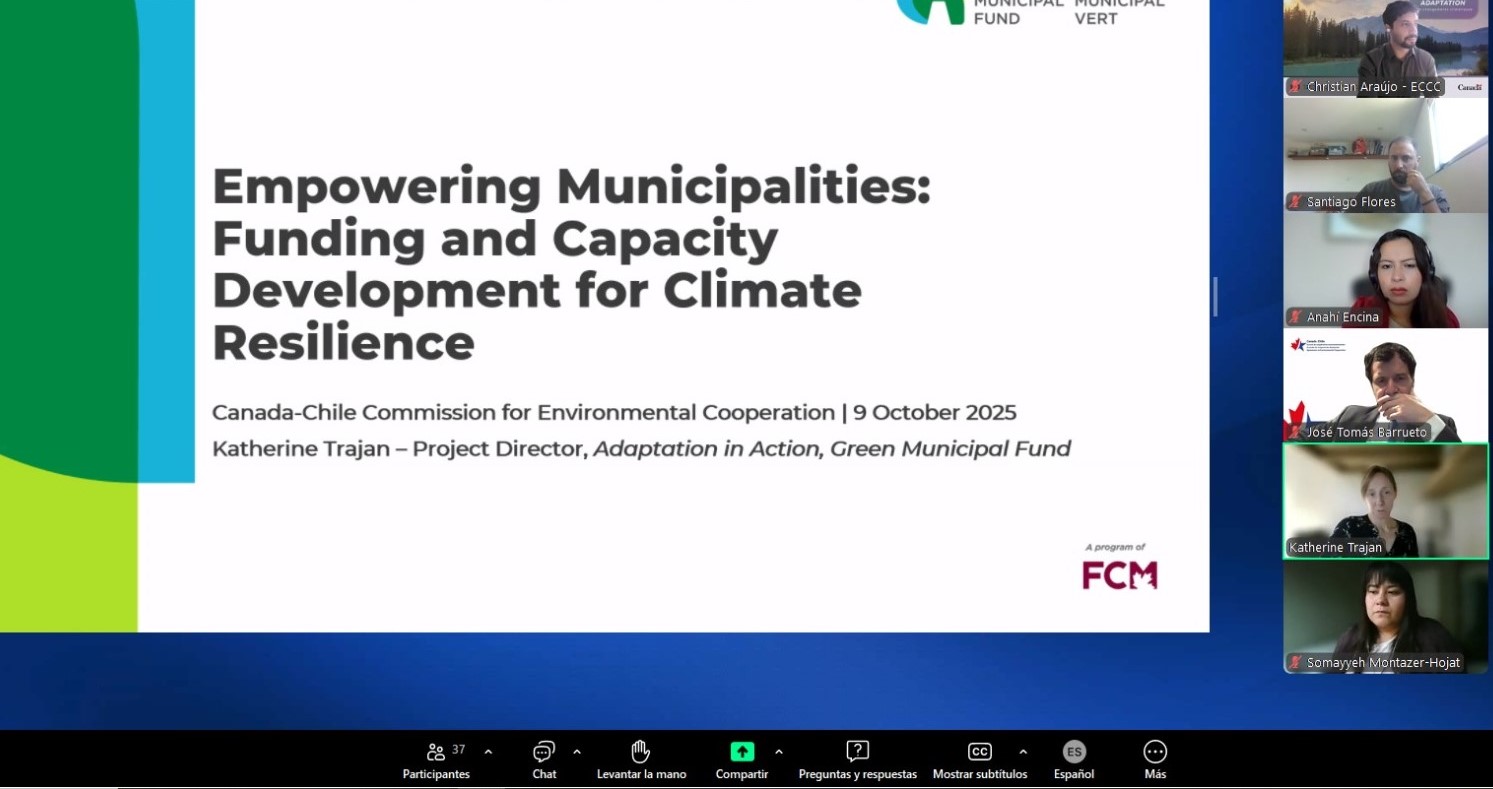Open the Participantes panel icon
The width and height of the screenshot is (1493, 789).
click(x=436, y=752)
